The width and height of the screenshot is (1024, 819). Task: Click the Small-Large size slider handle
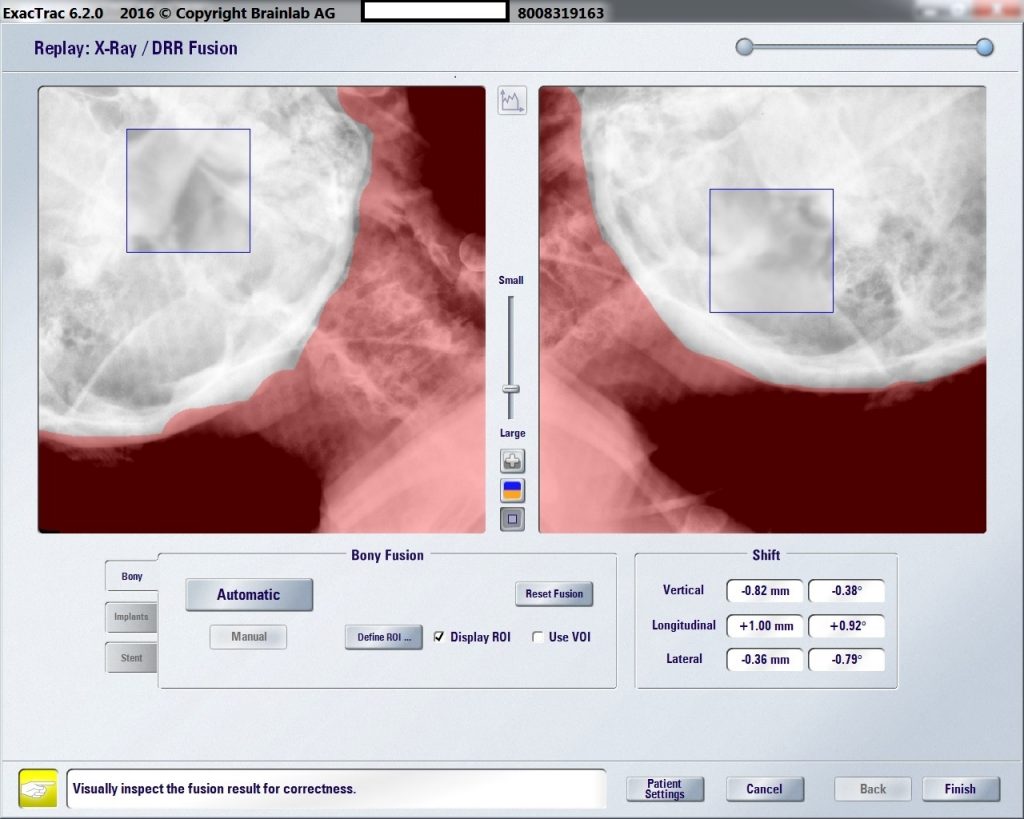tap(511, 388)
